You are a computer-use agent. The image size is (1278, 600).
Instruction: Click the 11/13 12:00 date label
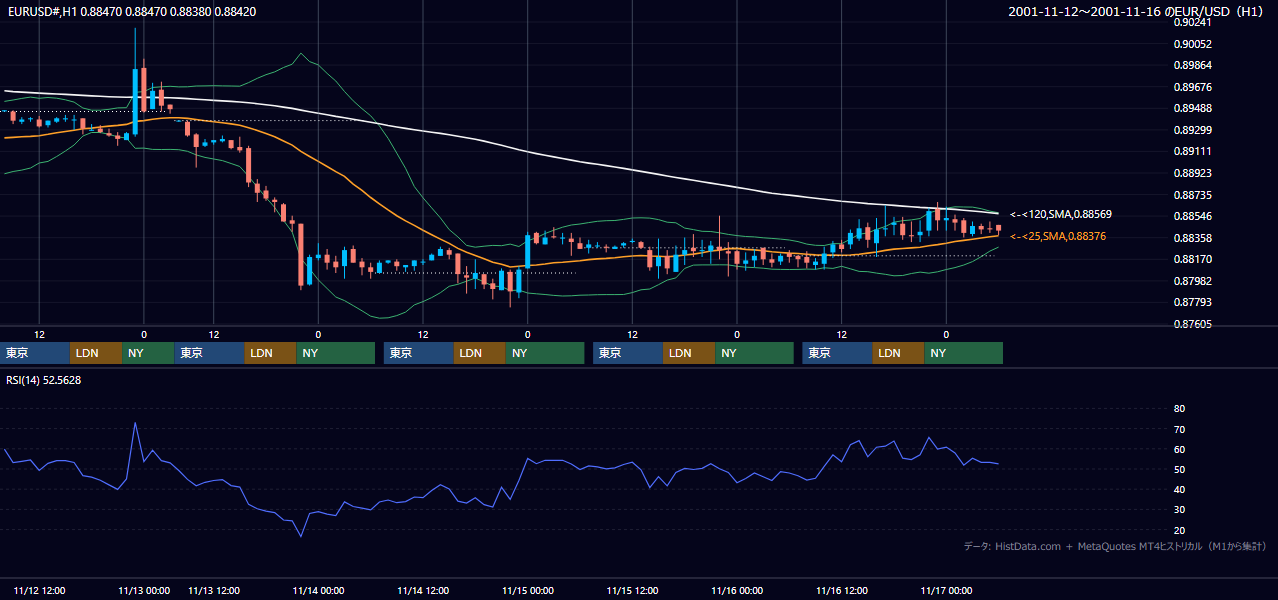(214, 590)
